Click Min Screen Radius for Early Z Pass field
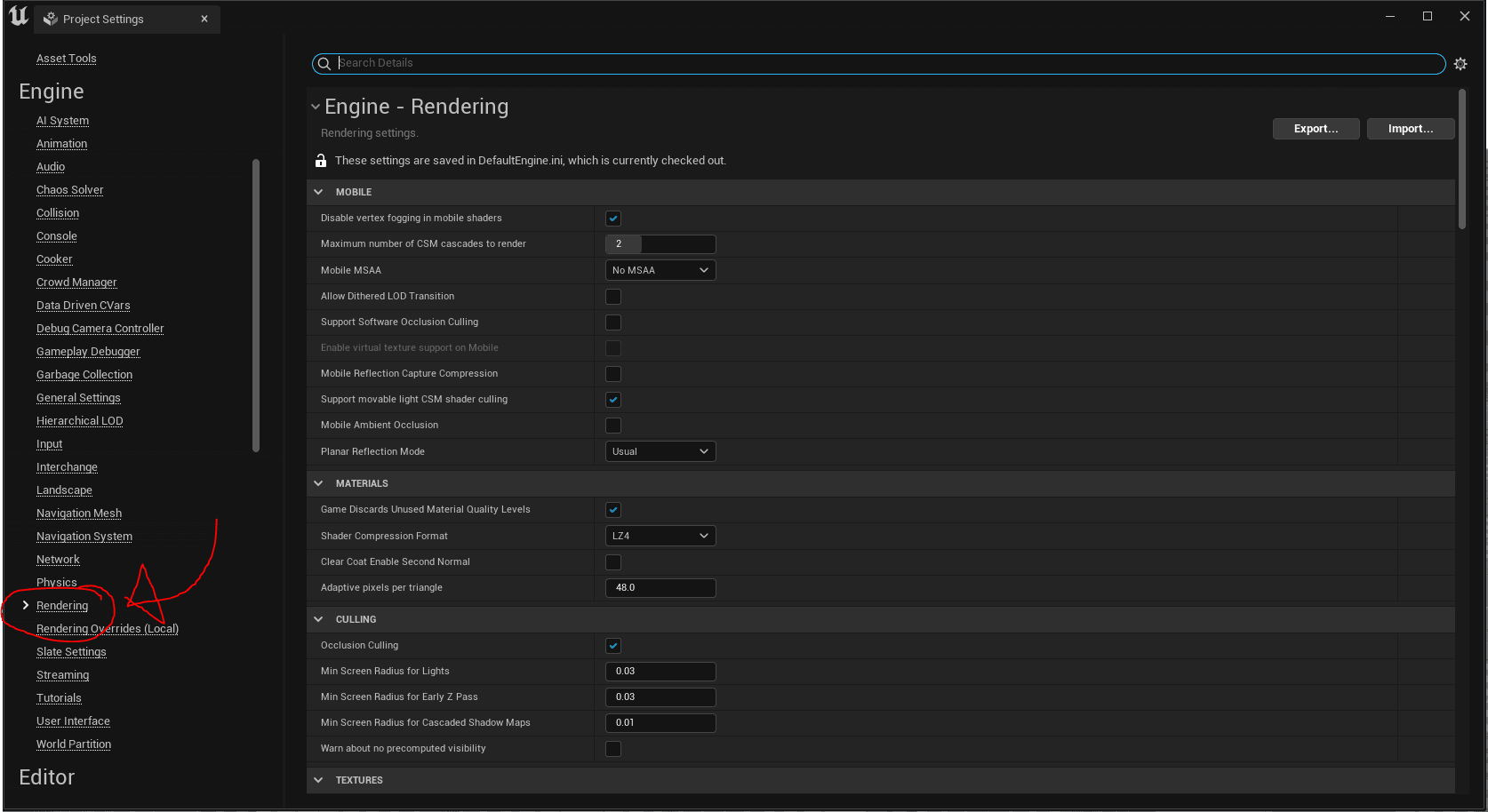The width and height of the screenshot is (1488, 812). 660,697
